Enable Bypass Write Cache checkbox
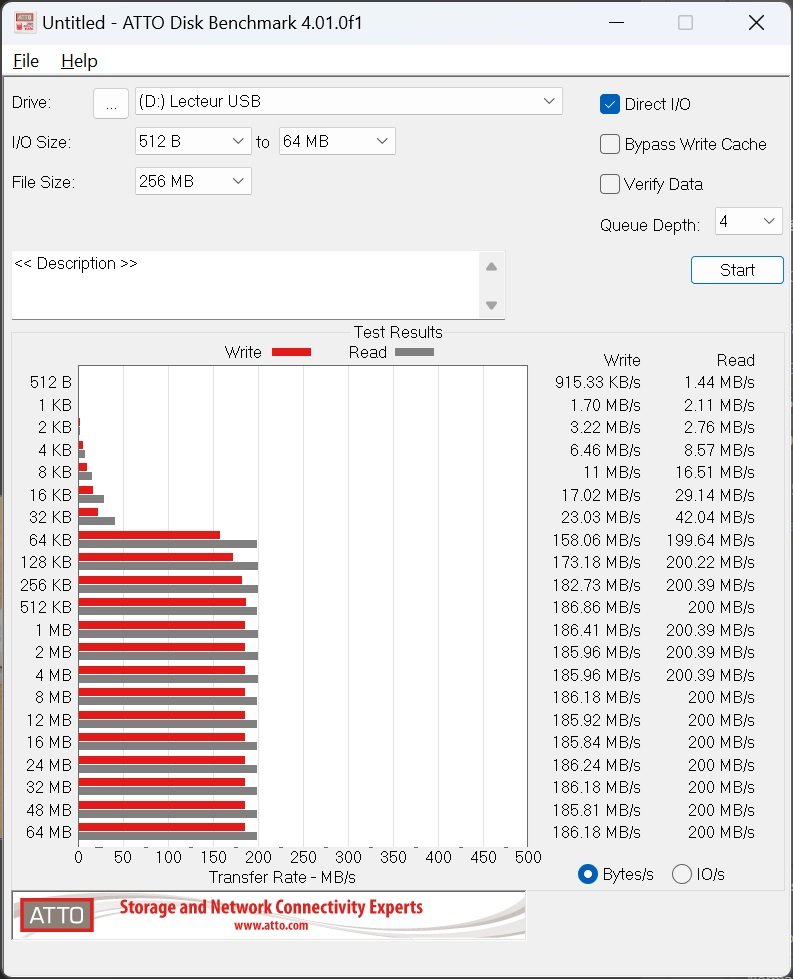The image size is (793, 979). tap(609, 144)
